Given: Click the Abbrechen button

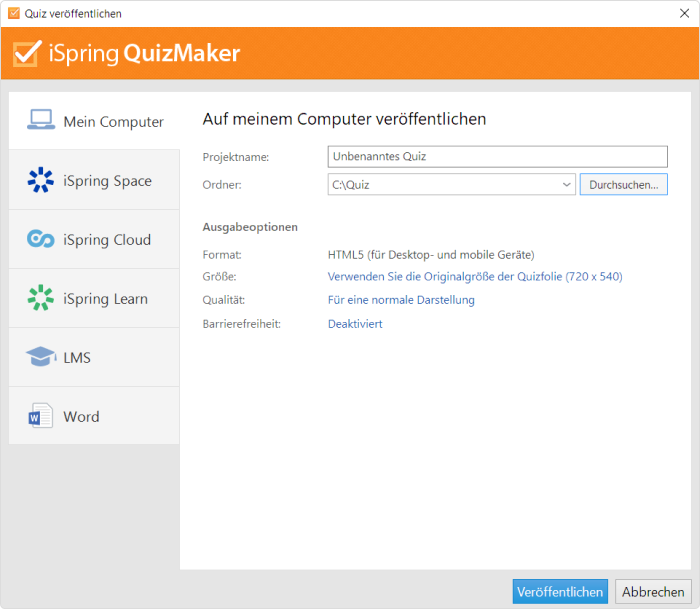Looking at the screenshot, I should click(653, 592).
